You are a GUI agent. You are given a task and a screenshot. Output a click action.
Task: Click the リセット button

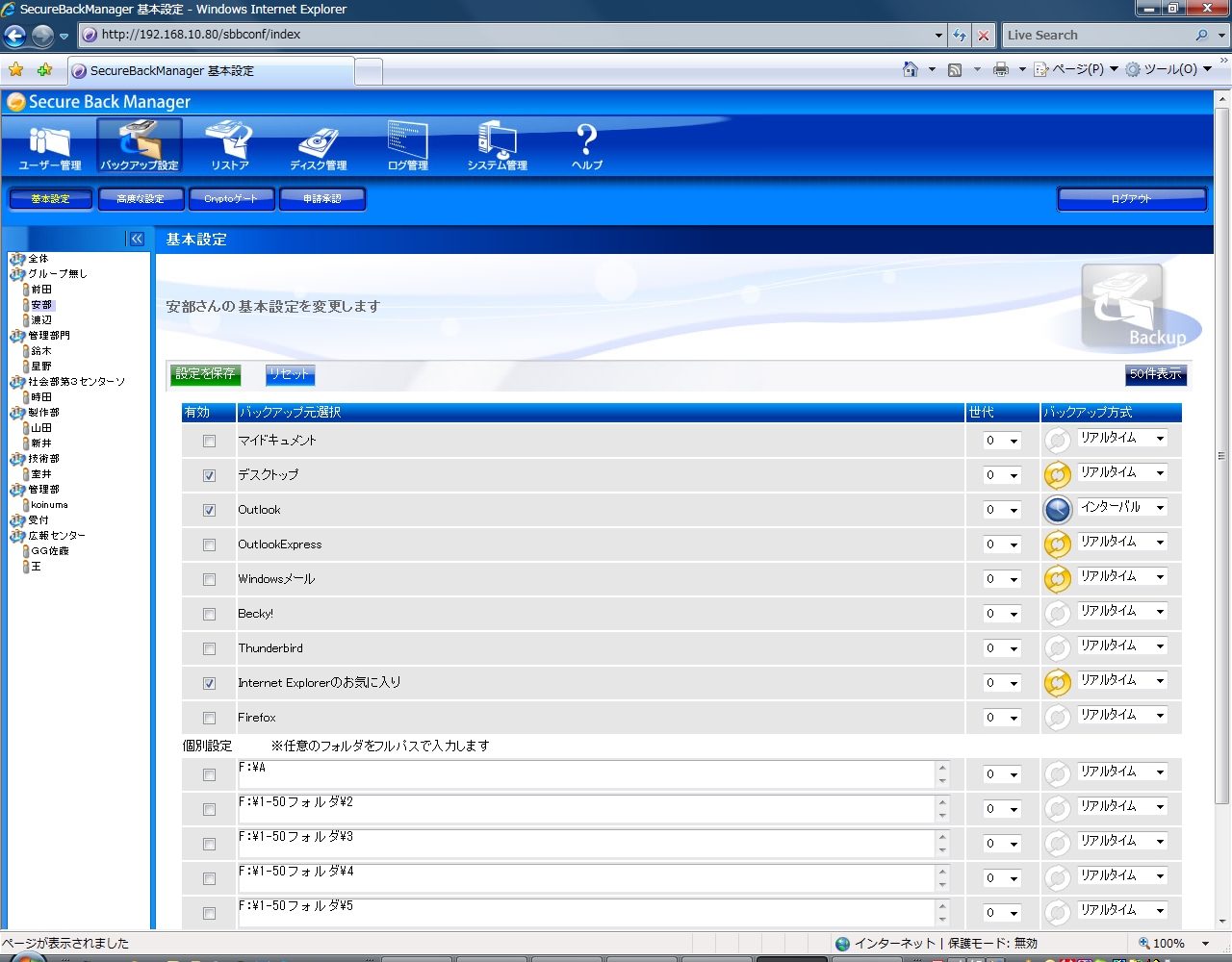(290, 374)
